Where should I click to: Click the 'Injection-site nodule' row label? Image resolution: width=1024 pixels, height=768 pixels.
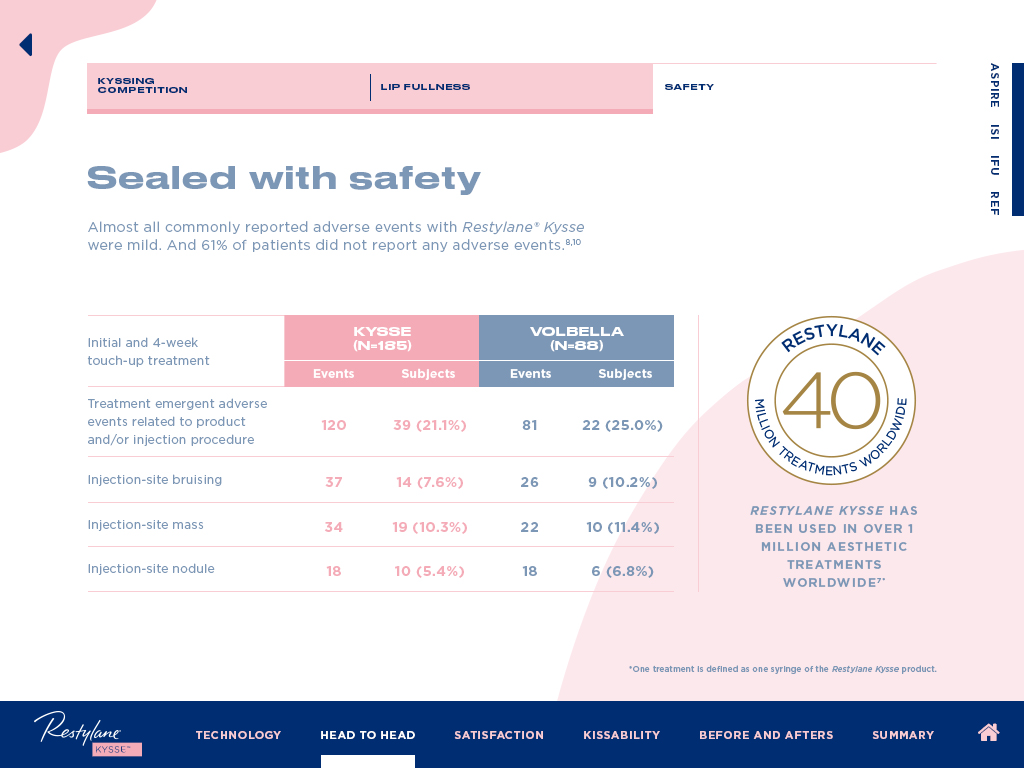(151, 569)
